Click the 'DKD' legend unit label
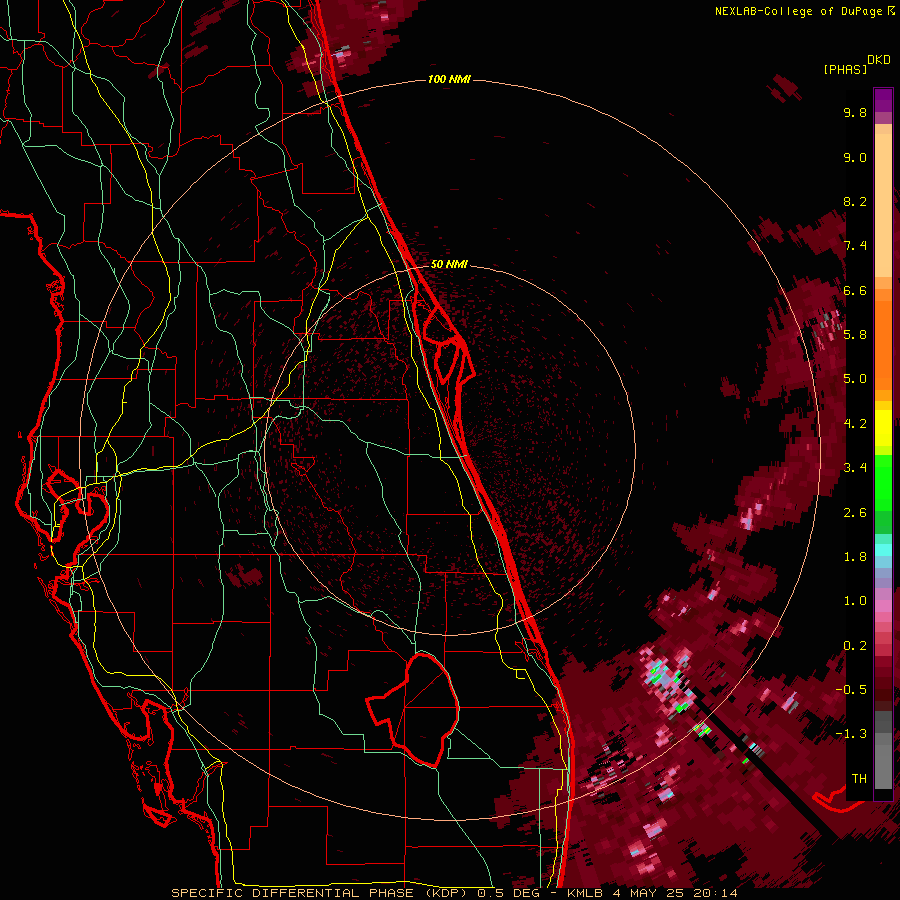 879,60
